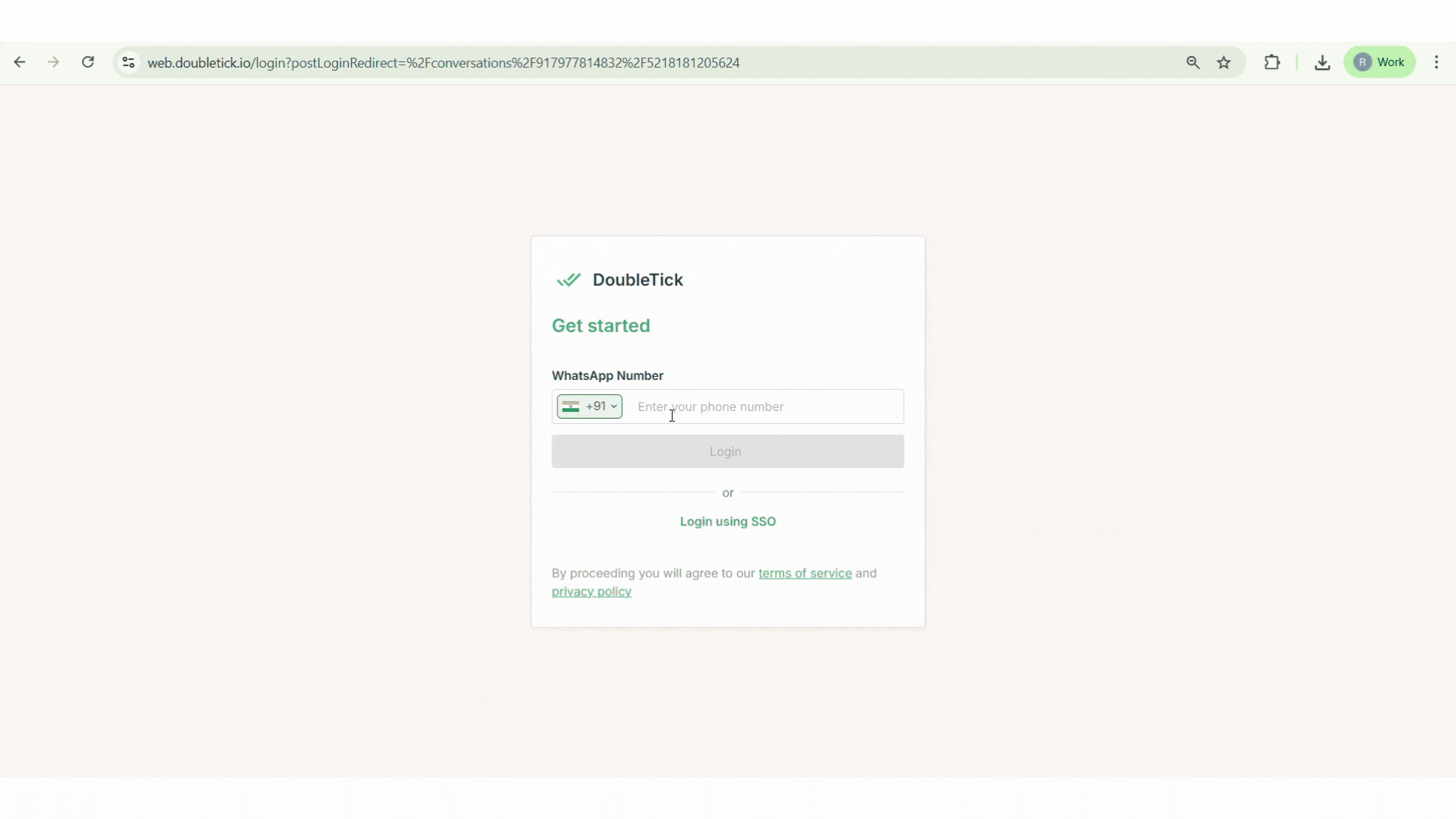Open the privacy policy link

click(591, 591)
